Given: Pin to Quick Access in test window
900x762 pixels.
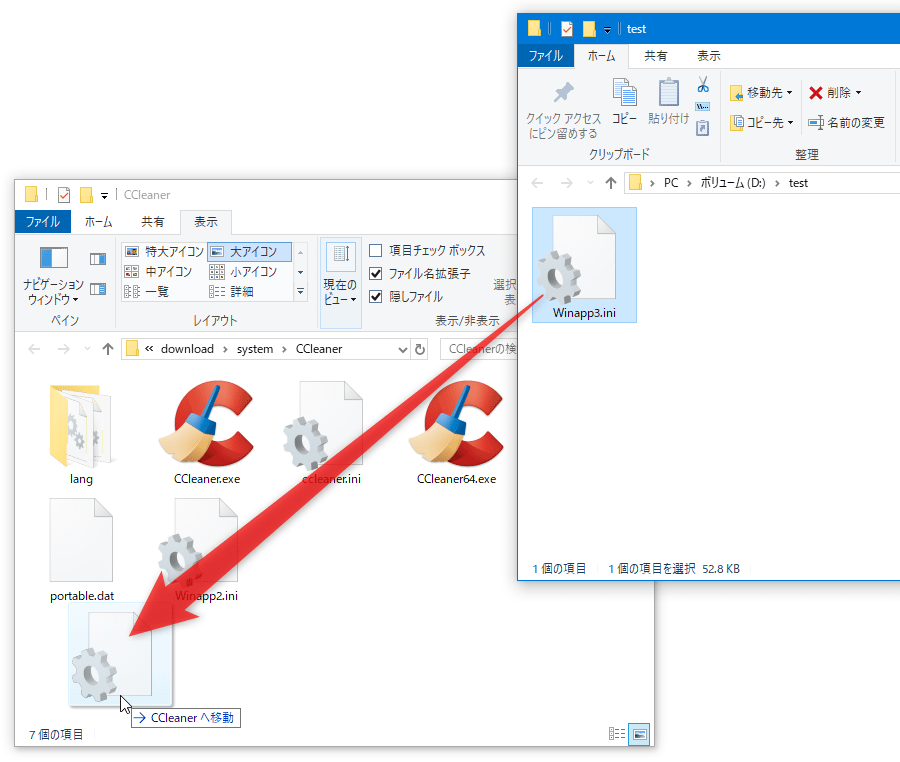Looking at the screenshot, I should (563, 110).
